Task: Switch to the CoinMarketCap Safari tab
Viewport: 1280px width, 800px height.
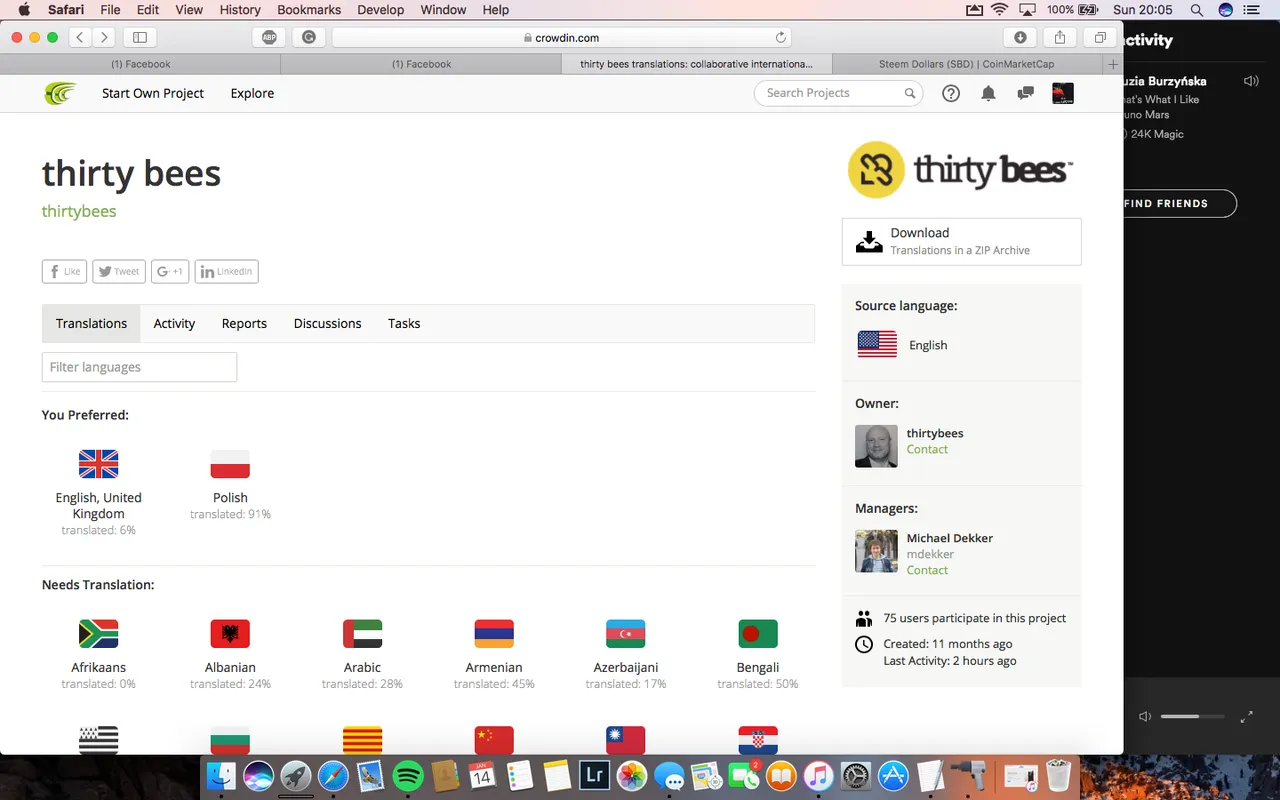Action: point(965,64)
